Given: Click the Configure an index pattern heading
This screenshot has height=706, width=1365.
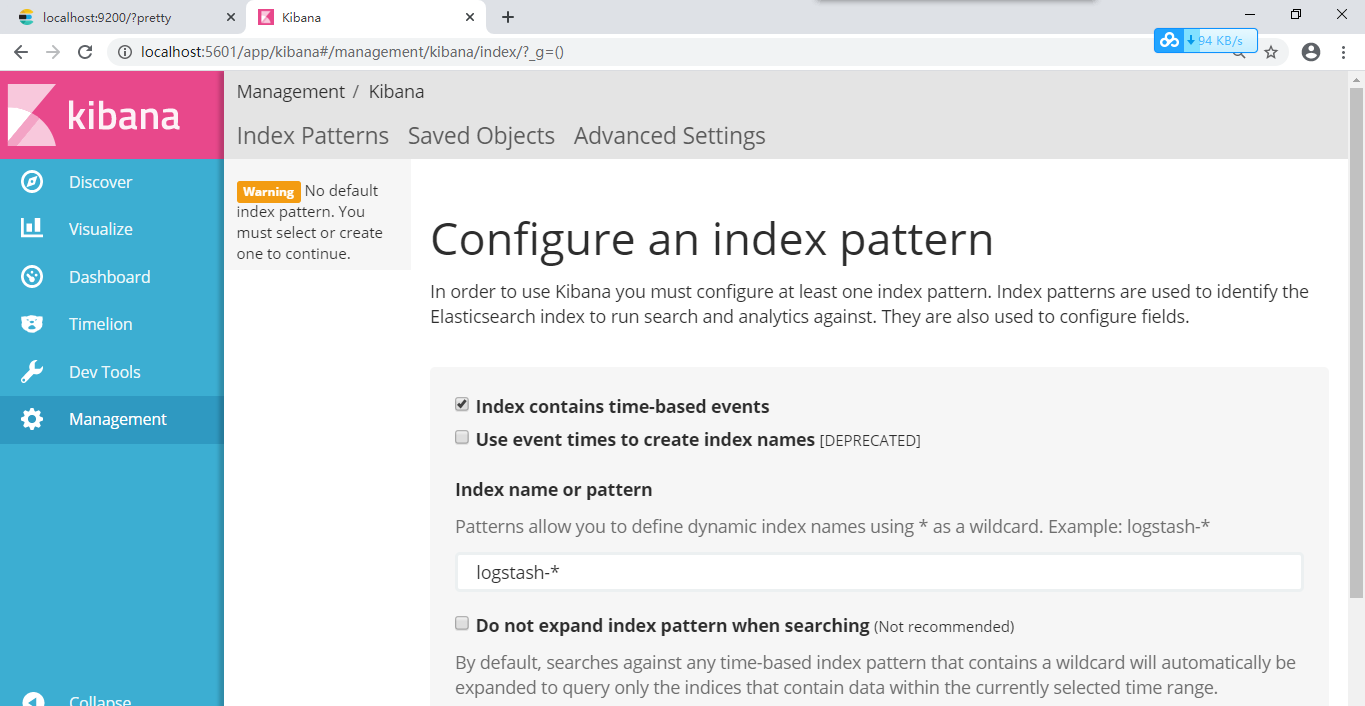Looking at the screenshot, I should click(x=712, y=239).
